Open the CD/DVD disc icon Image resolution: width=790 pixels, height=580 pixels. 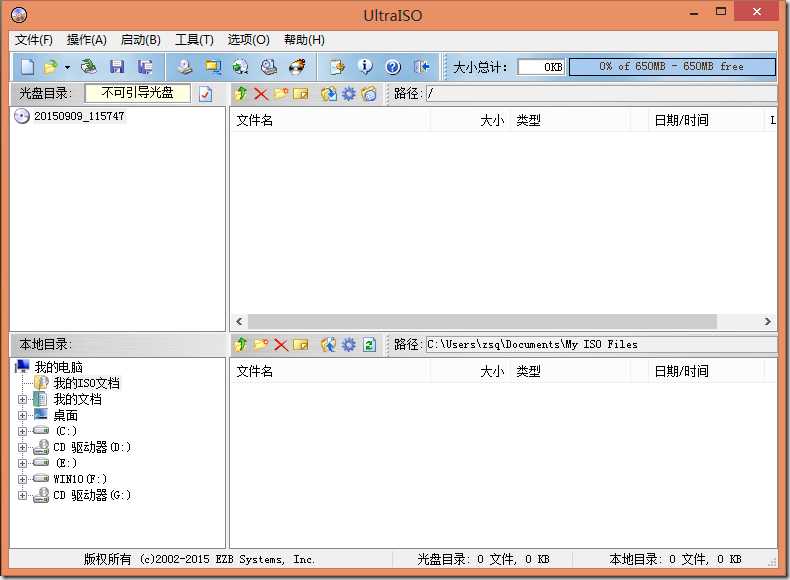pos(89,67)
